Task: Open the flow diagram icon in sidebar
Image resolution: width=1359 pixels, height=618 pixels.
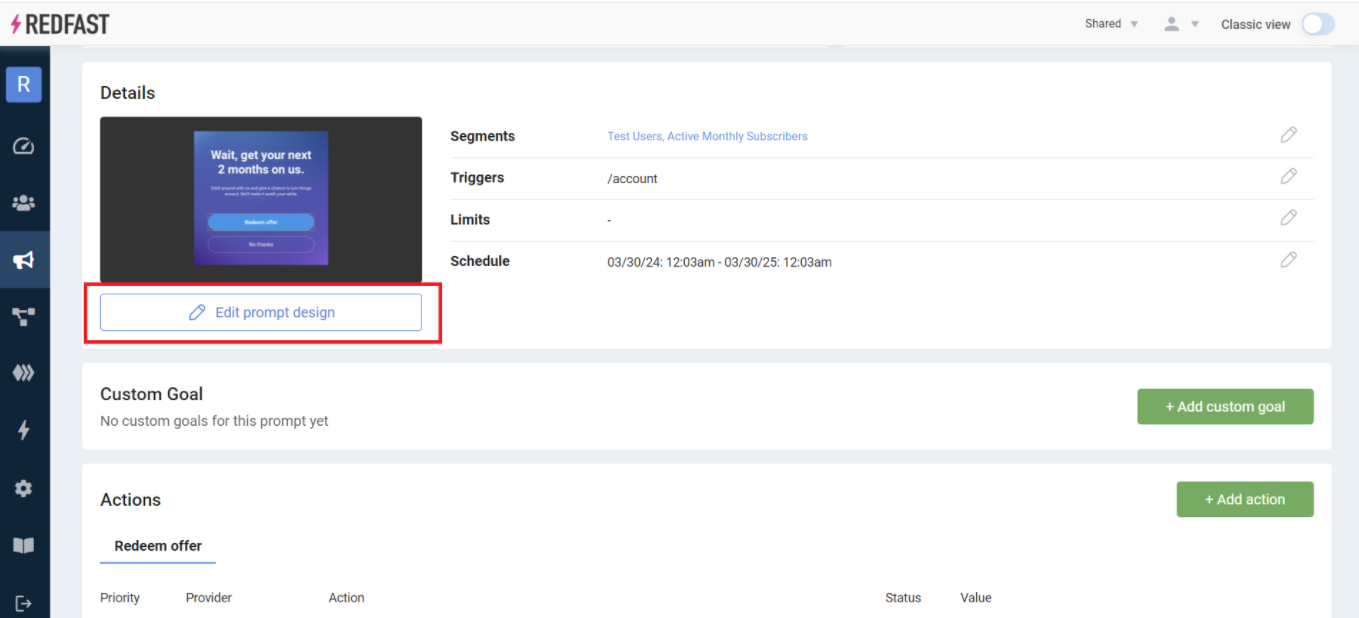Action: [24, 317]
